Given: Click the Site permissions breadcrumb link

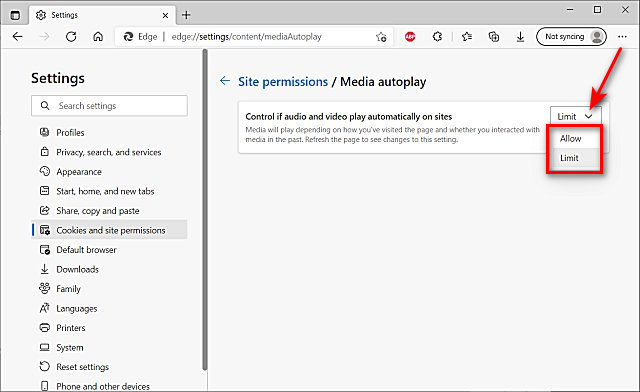Looking at the screenshot, I should 283,82.
